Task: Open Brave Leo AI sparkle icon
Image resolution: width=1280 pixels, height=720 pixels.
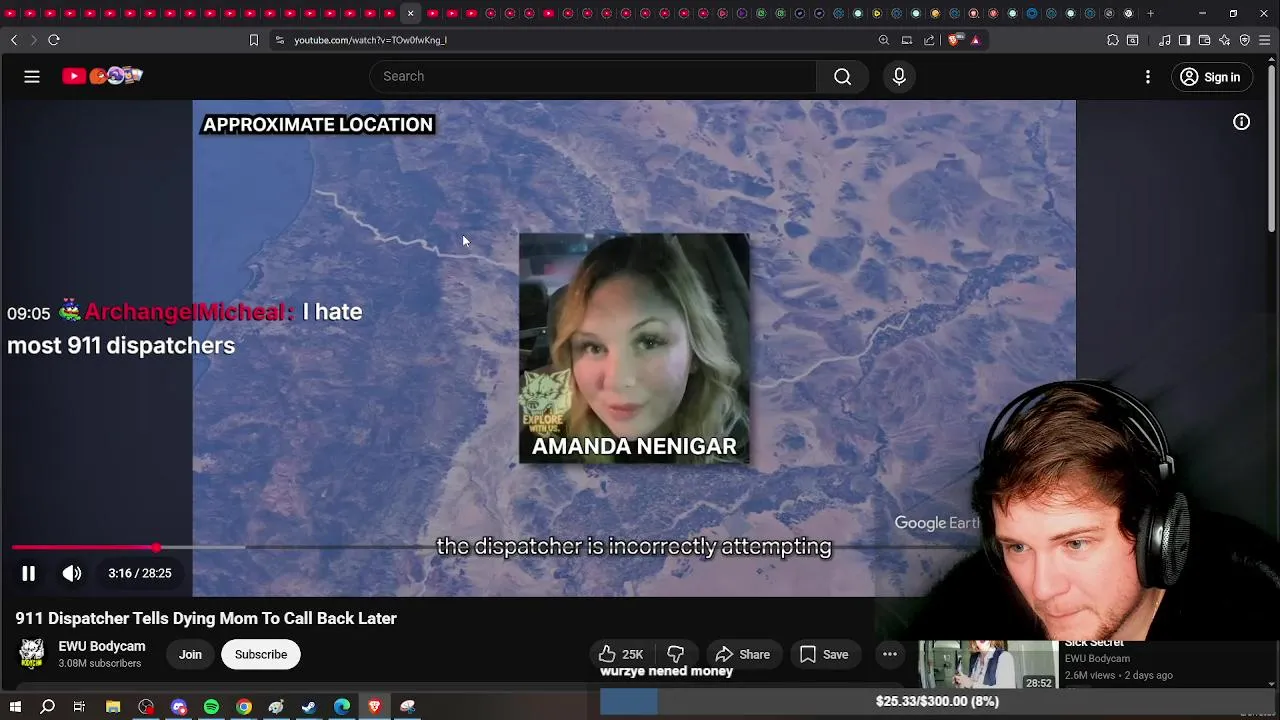Action: 1225,40
